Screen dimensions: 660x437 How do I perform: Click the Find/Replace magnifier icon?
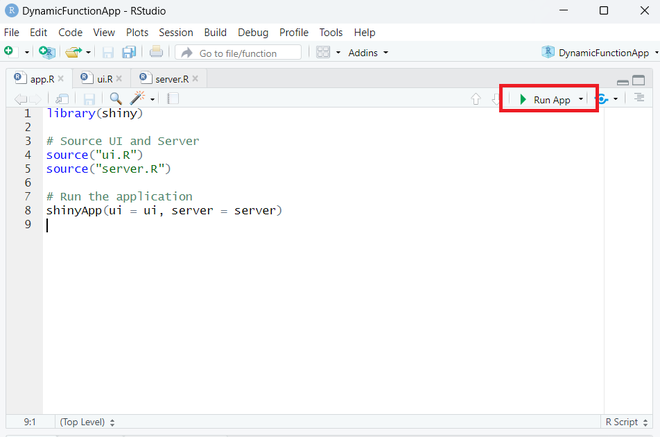pos(115,99)
